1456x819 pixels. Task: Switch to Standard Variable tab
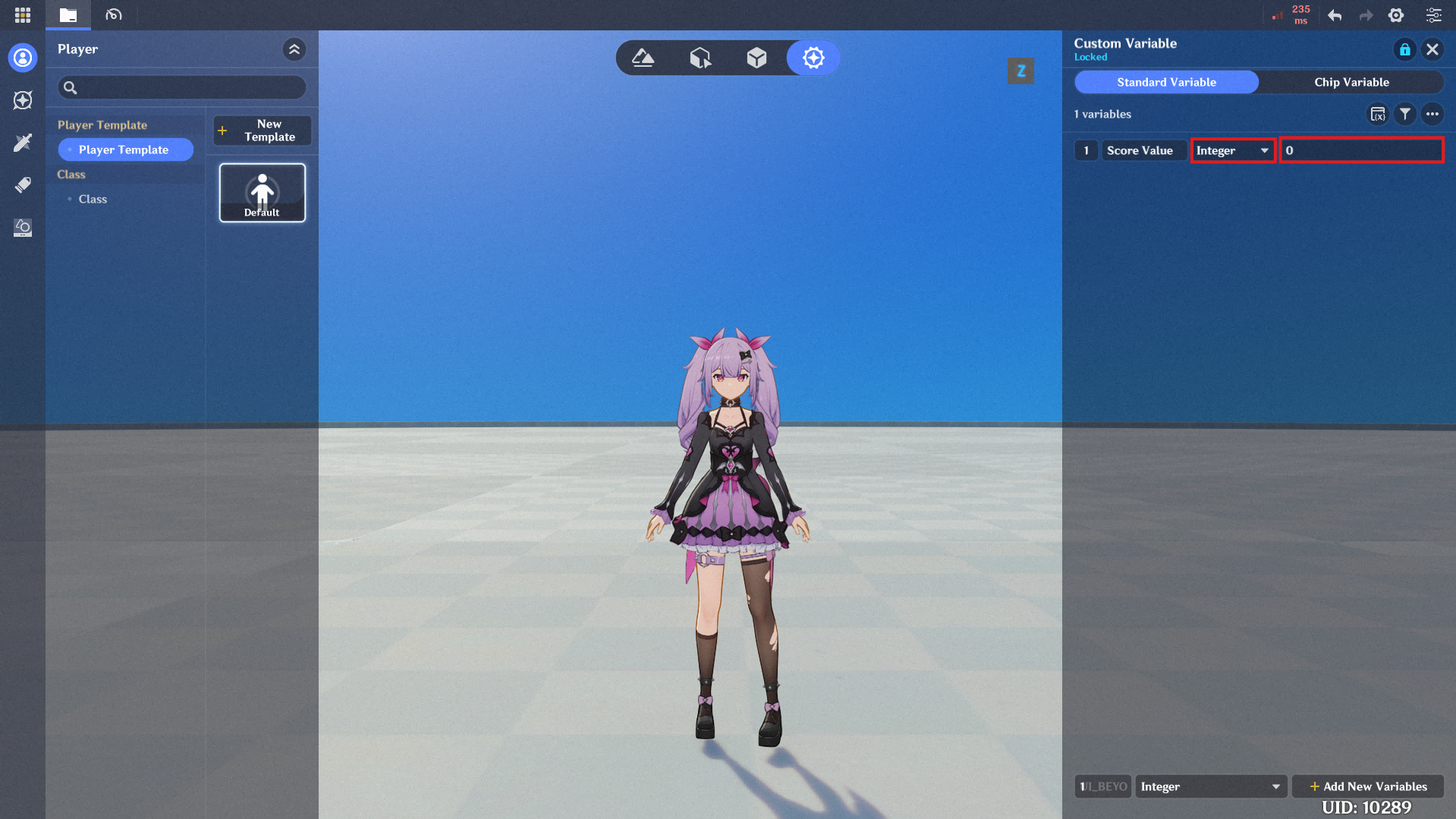tap(1167, 82)
